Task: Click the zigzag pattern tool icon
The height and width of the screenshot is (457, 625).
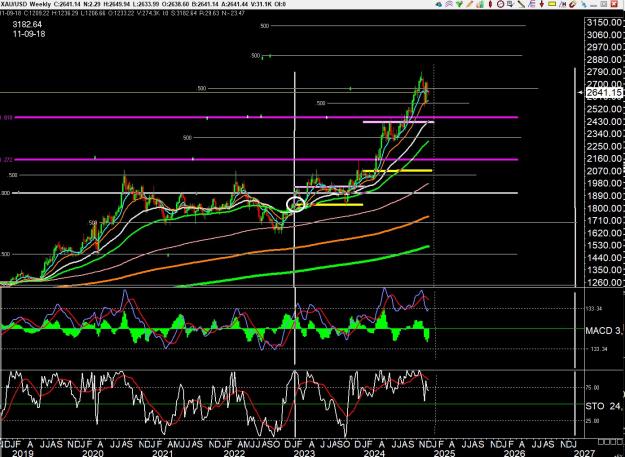Action: point(562,4)
